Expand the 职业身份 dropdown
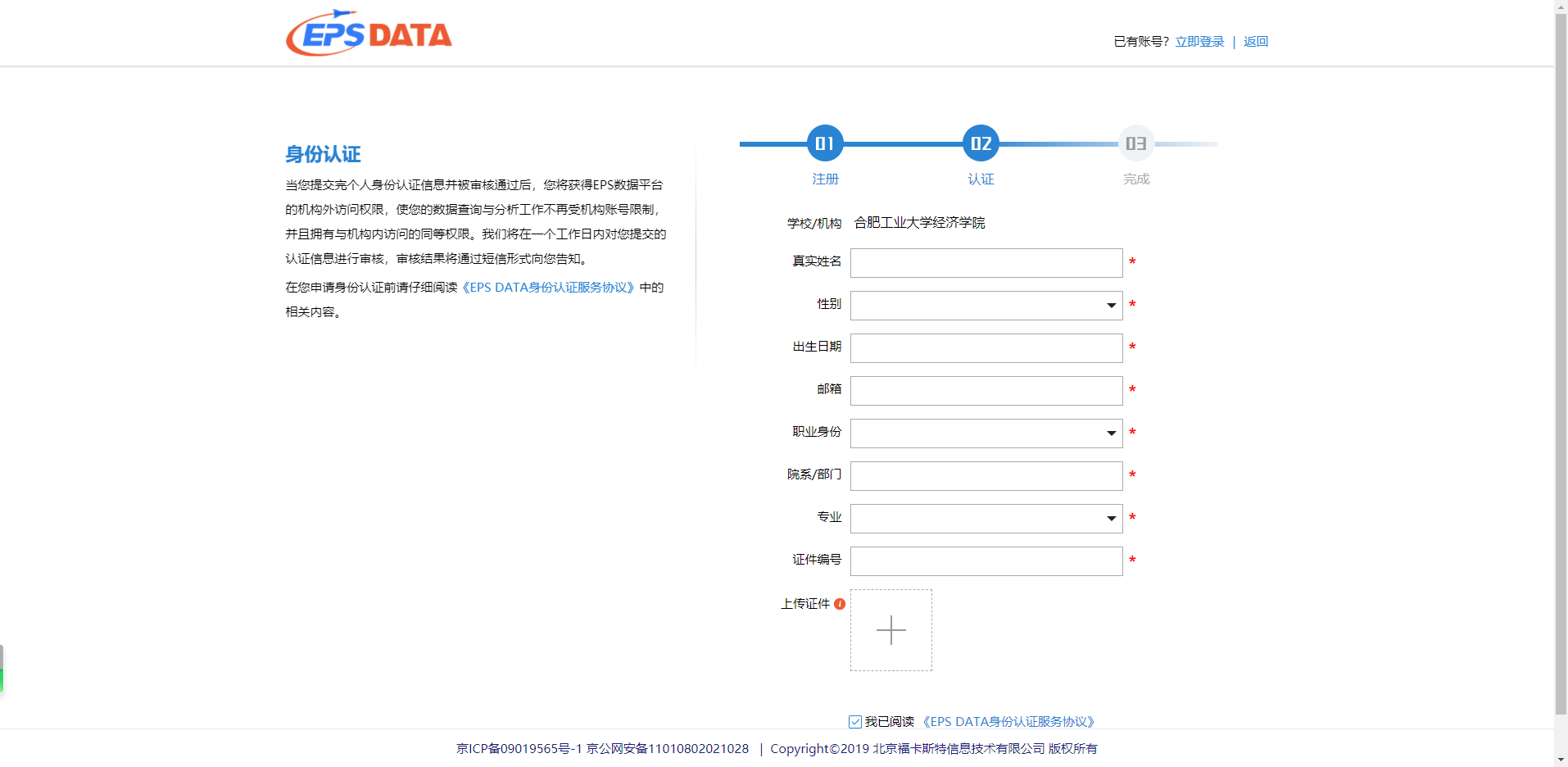 point(986,433)
